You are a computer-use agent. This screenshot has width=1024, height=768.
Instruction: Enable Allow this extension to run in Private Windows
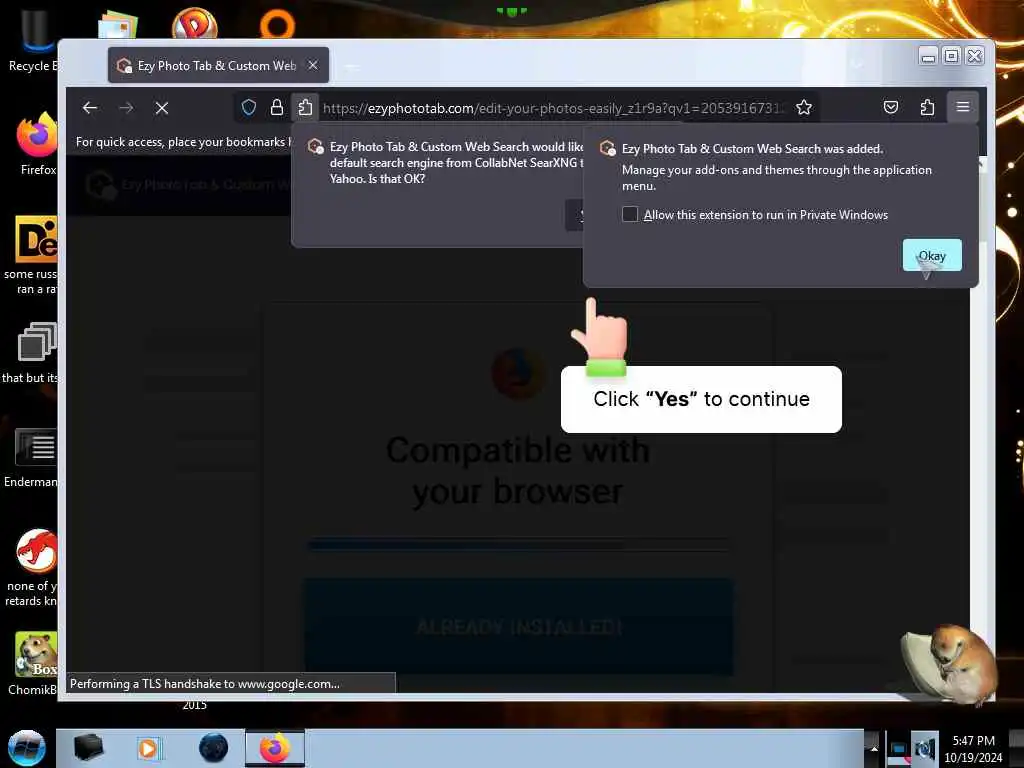click(x=630, y=214)
